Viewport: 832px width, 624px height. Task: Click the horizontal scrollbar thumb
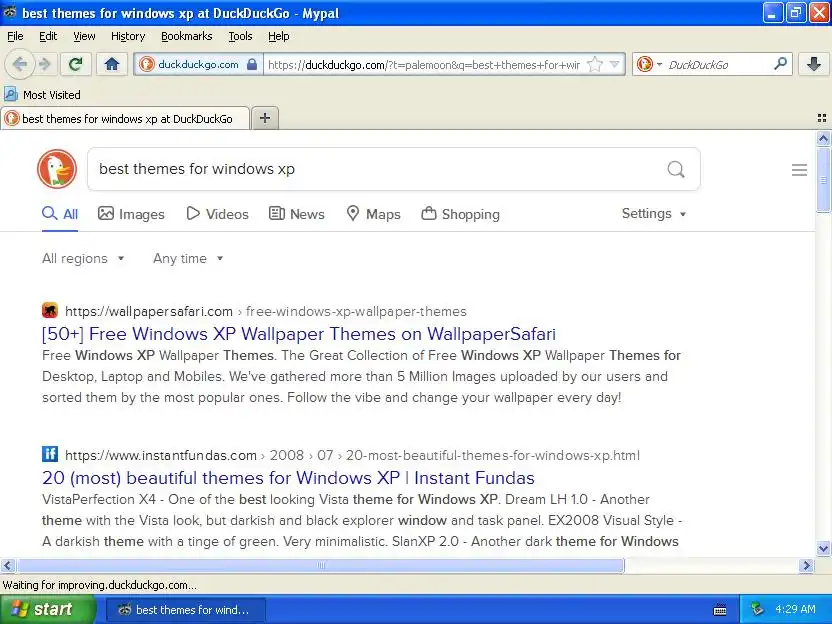[320, 566]
